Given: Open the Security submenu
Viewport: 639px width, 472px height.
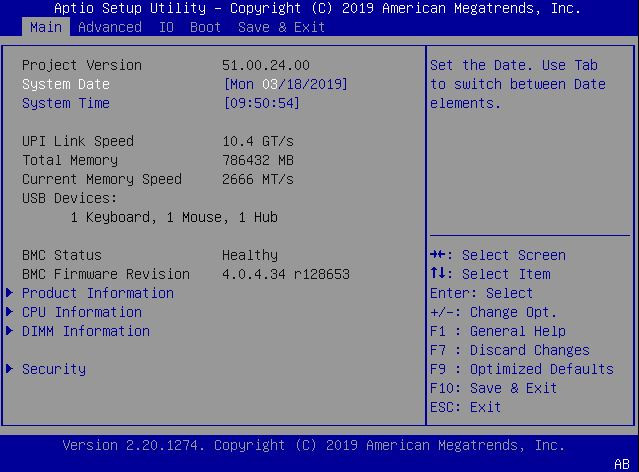Looking at the screenshot, I should (x=54, y=369).
